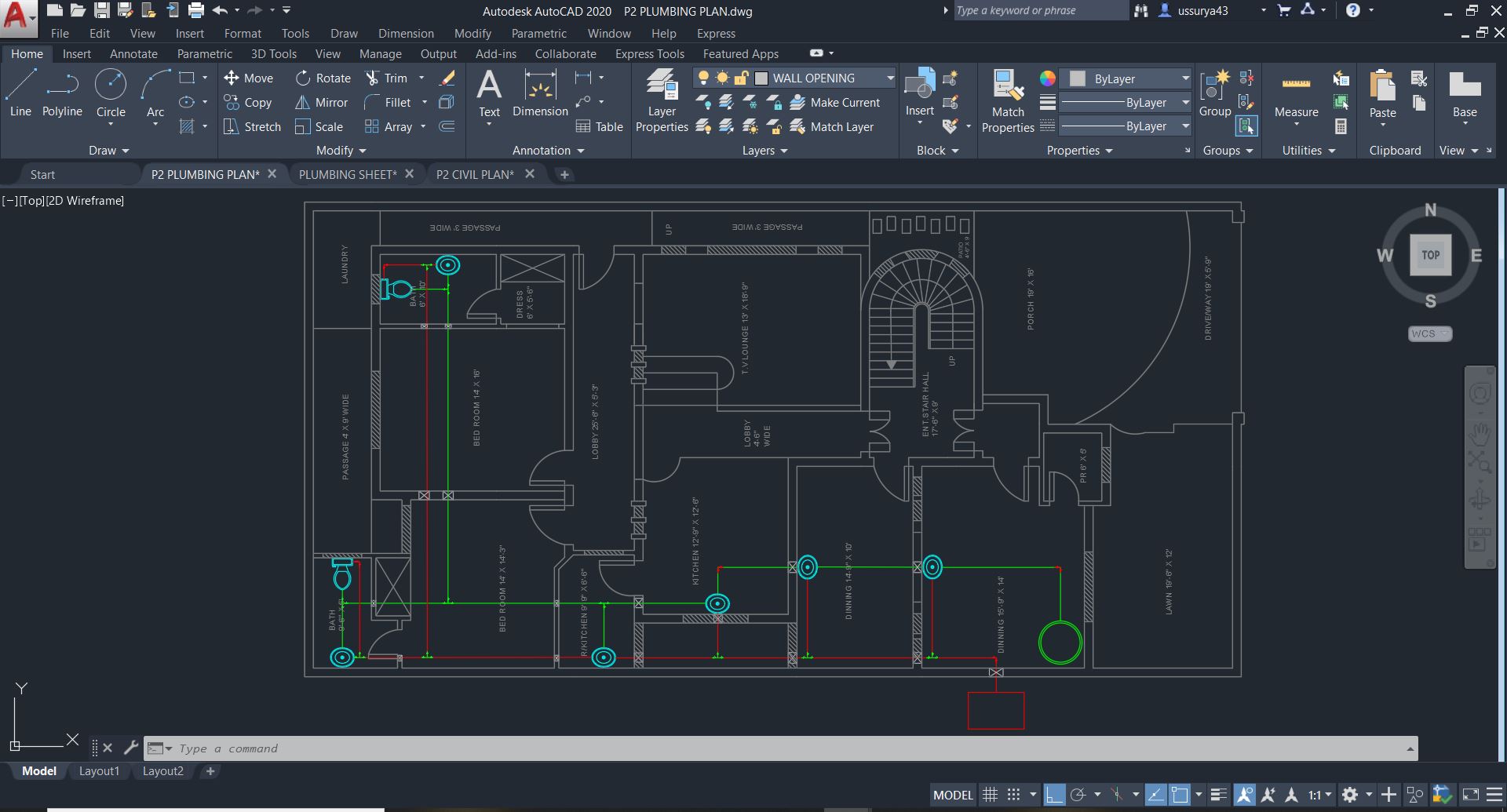Select the Line tool
Image resolution: width=1507 pixels, height=812 pixels.
20,93
